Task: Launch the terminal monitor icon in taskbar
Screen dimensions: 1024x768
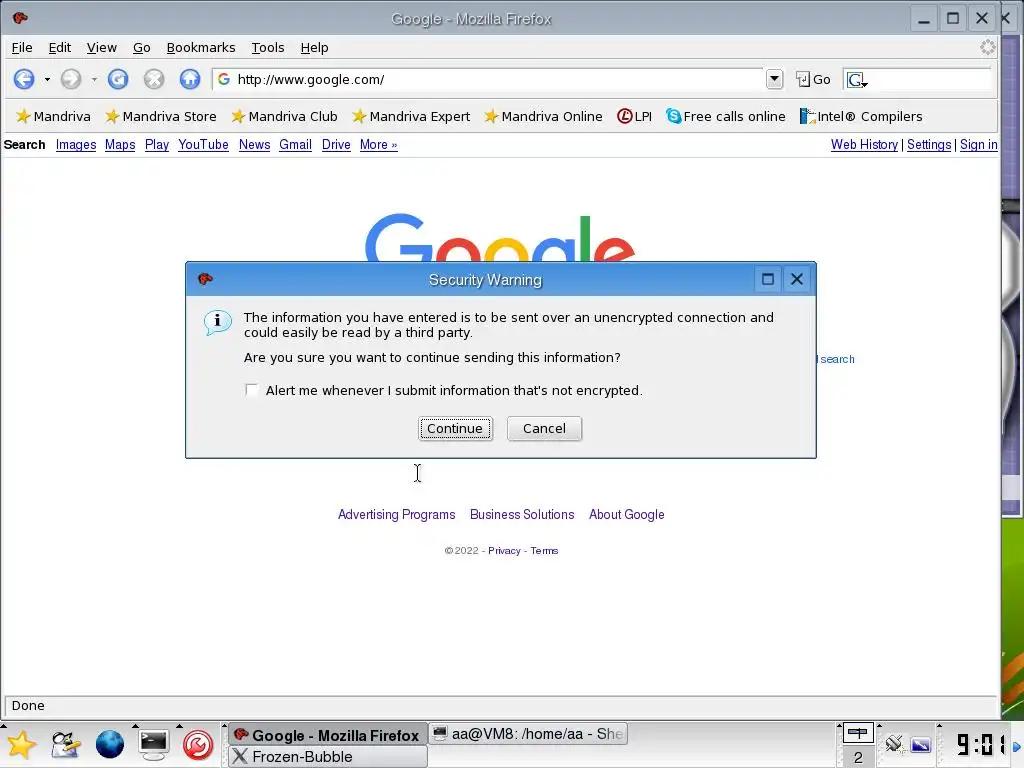Action: pos(153,744)
